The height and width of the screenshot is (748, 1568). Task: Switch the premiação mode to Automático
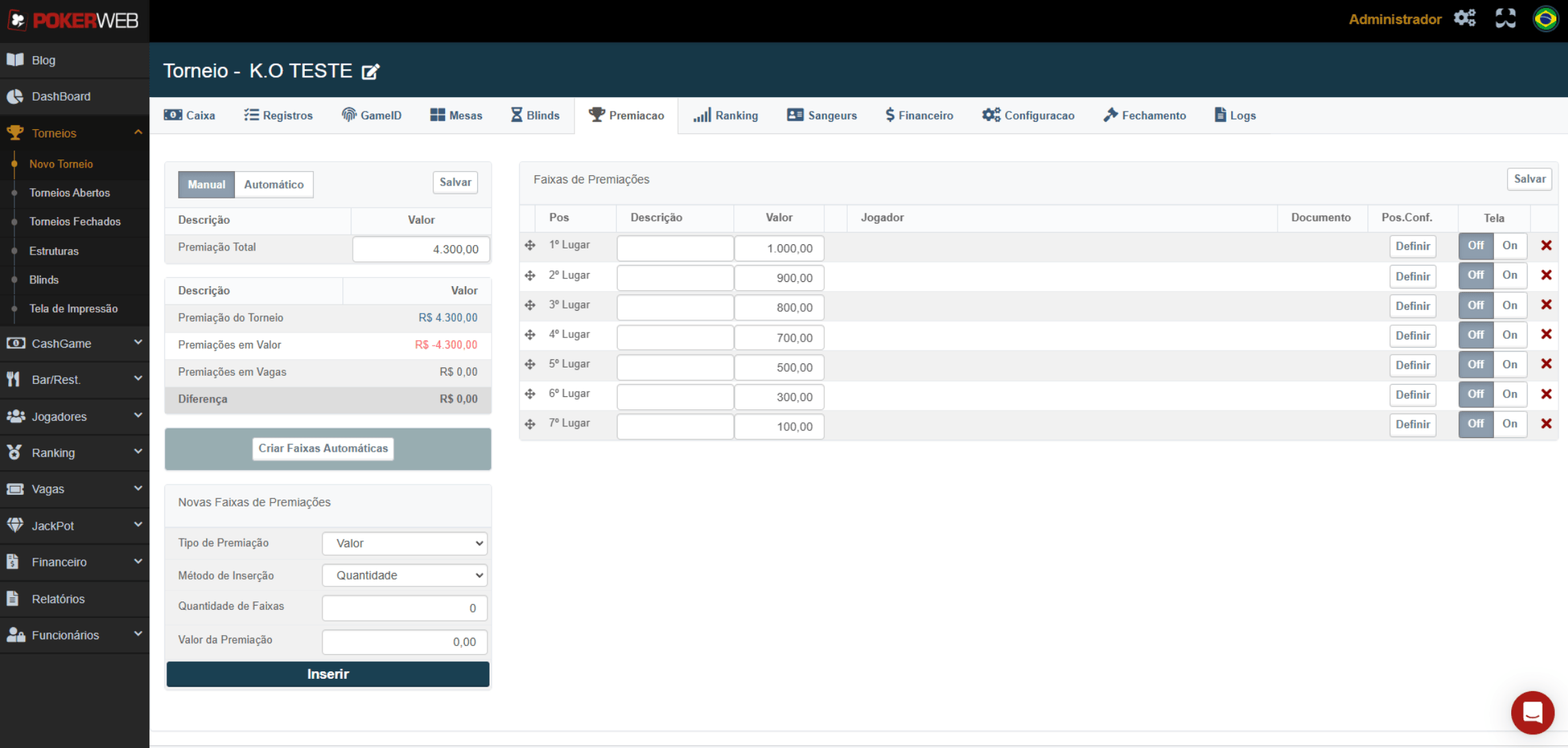tap(274, 185)
